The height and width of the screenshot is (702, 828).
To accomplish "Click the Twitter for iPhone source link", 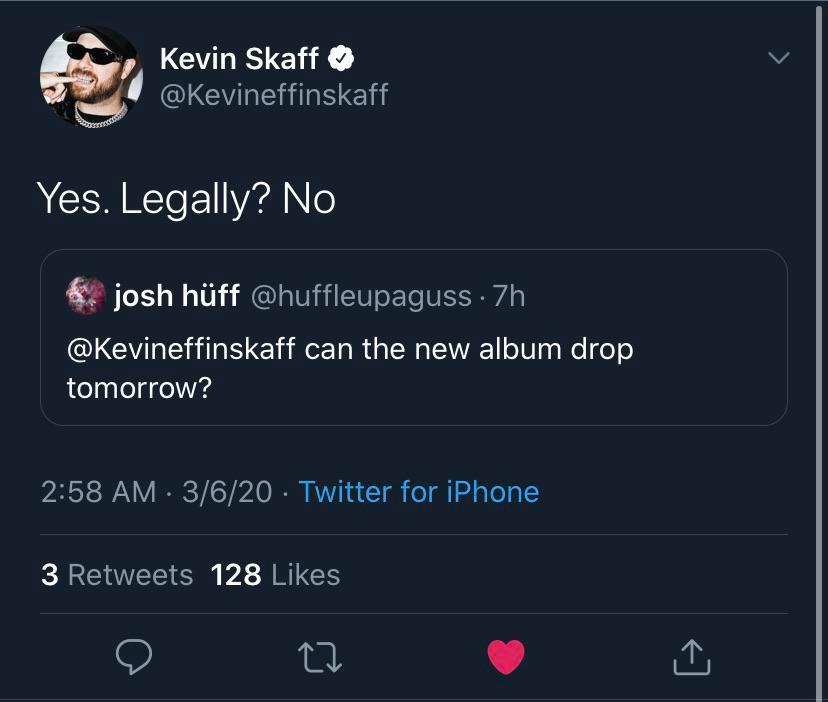I will pos(419,492).
